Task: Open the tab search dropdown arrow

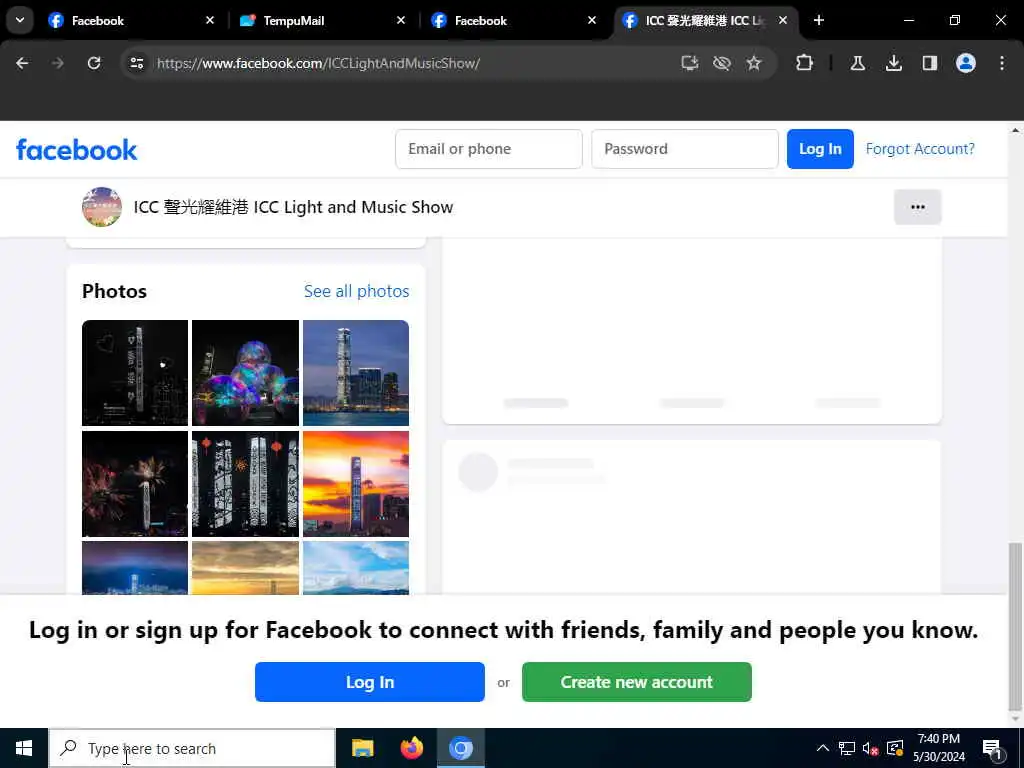Action: (x=20, y=20)
